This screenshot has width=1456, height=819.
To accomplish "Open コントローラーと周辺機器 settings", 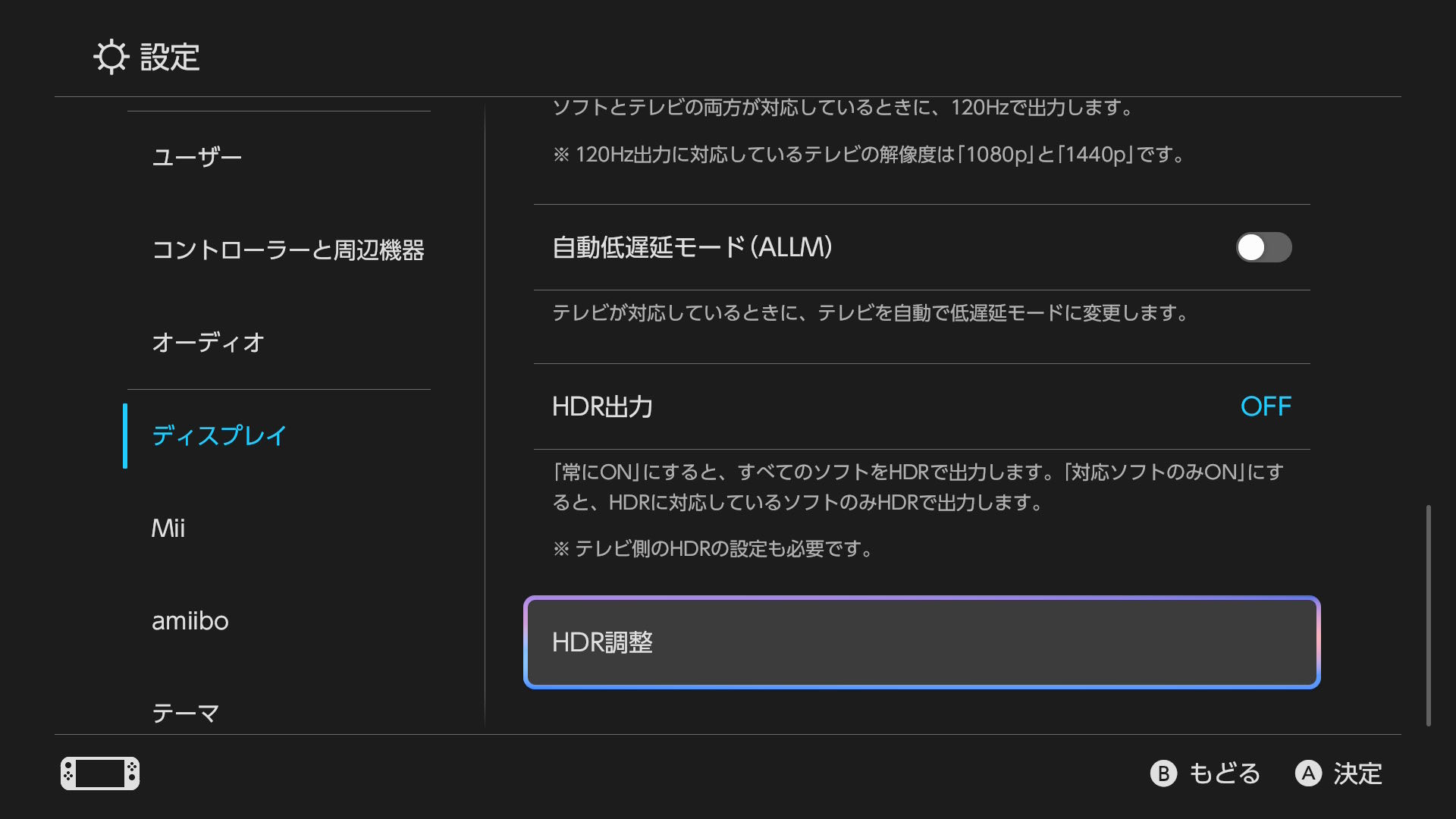I will (x=287, y=249).
